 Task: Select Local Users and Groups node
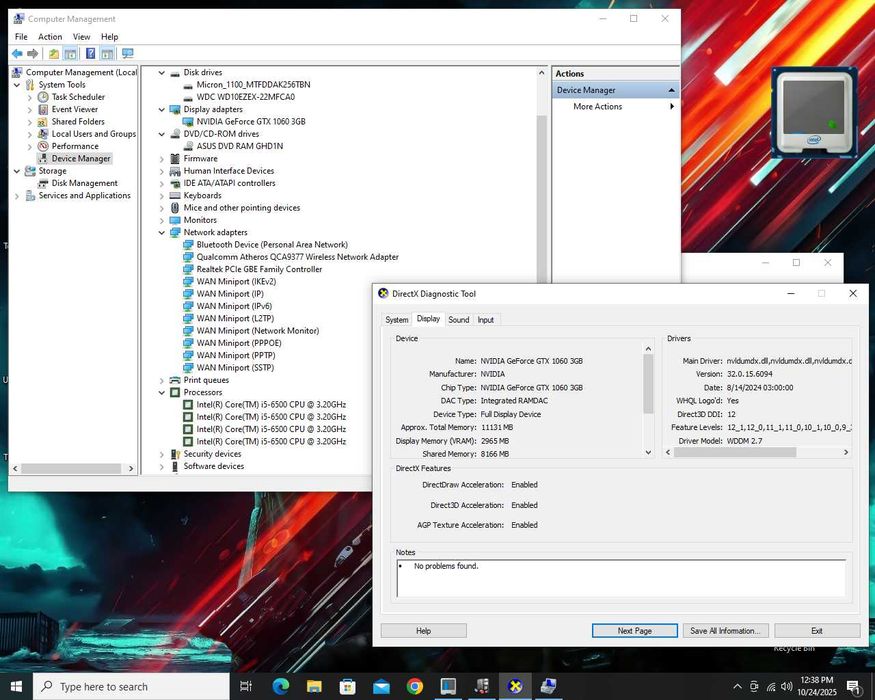(x=94, y=133)
